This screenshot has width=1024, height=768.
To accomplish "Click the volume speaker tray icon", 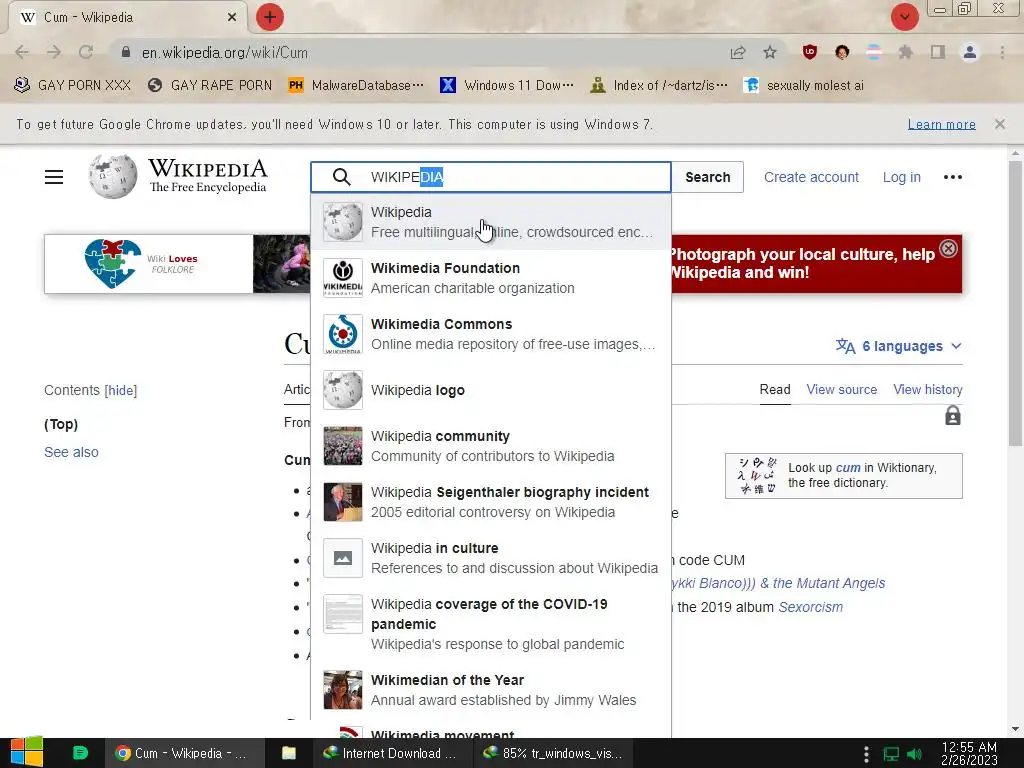I will (x=915, y=754).
